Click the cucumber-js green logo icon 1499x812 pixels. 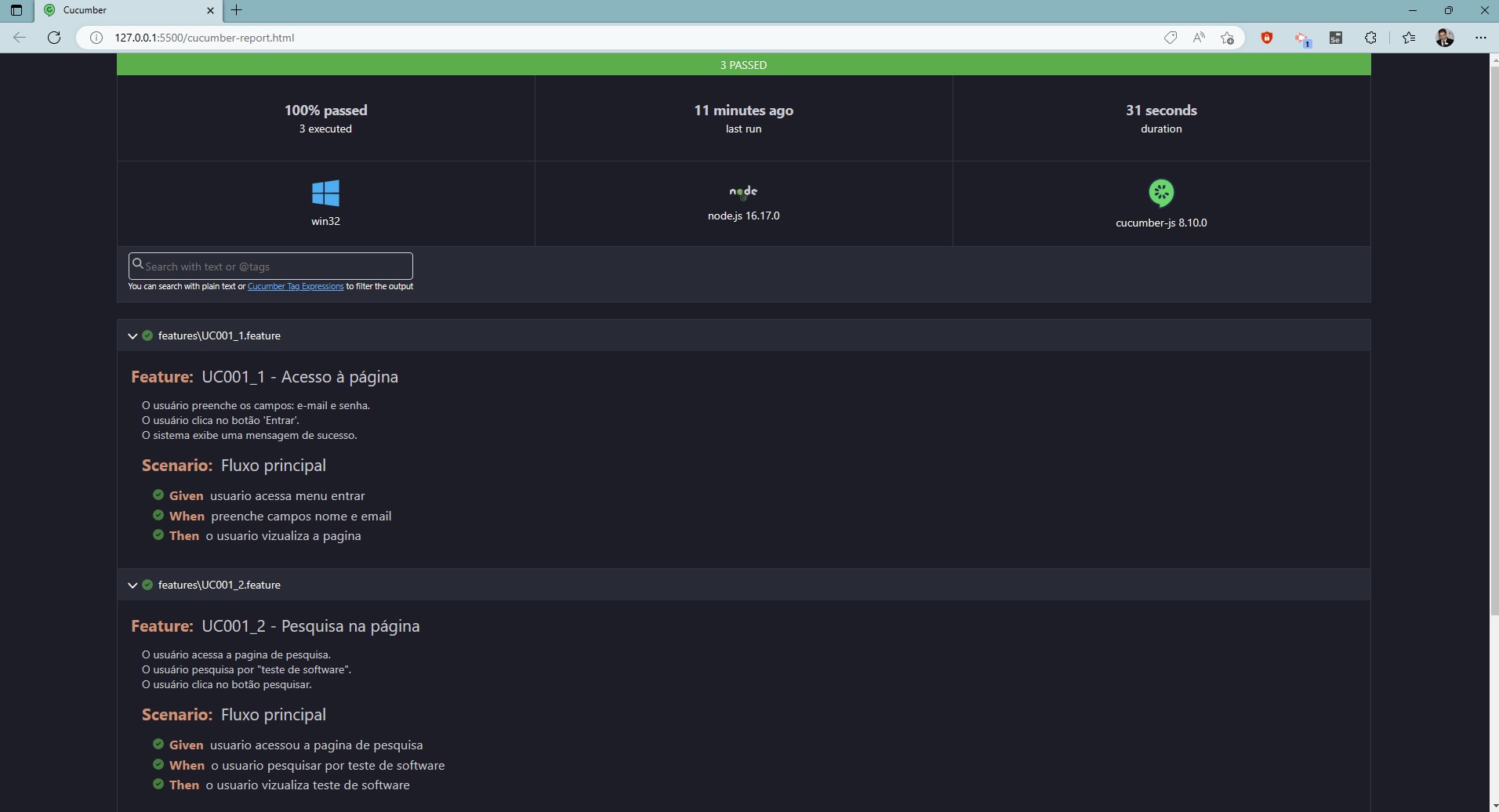(1161, 193)
